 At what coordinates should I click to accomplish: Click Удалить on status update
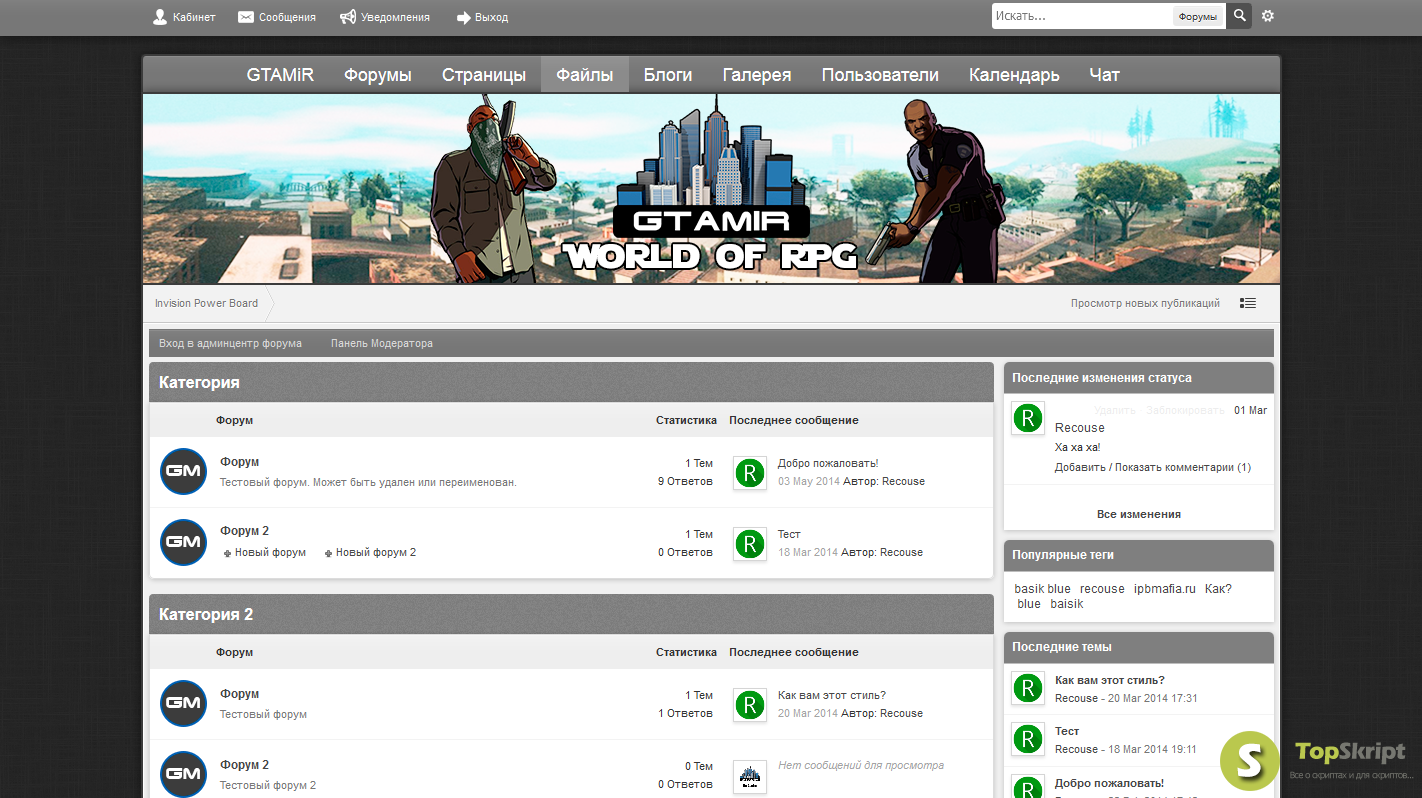[x=1115, y=410]
